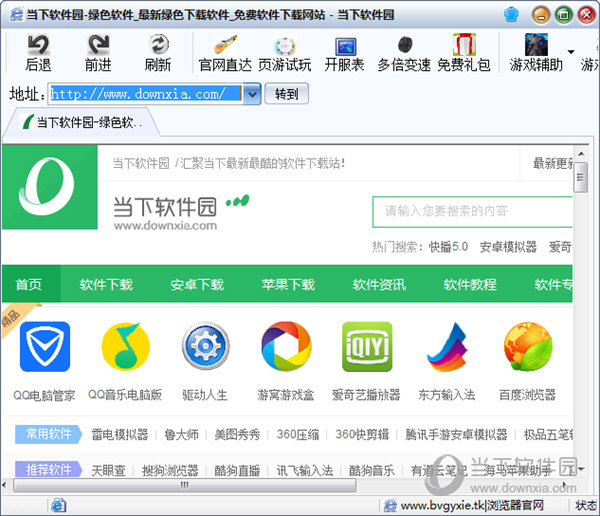Image resolution: width=600 pixels, height=516 pixels.
Task: Click the QQ音乐电脑版 music note icon
Action: [x=126, y=346]
